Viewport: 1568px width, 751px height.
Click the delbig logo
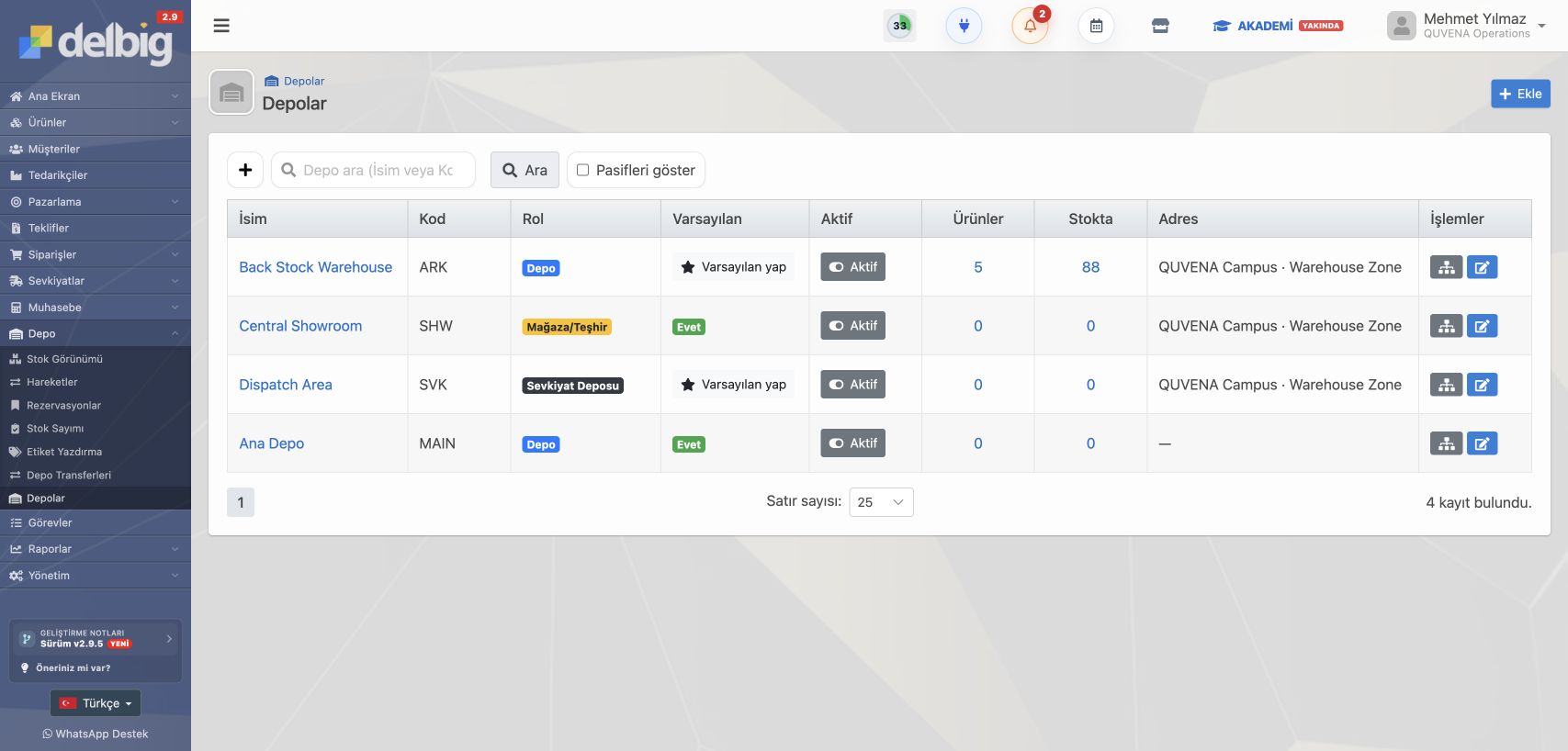[x=96, y=42]
